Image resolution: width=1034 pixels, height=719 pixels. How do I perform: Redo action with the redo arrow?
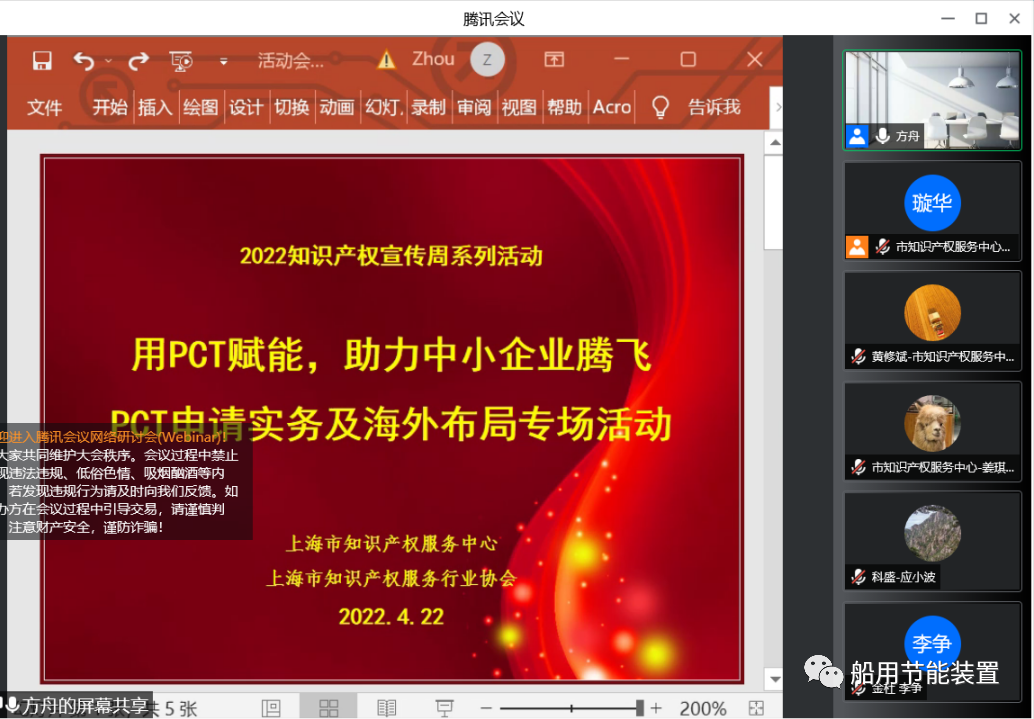point(138,61)
